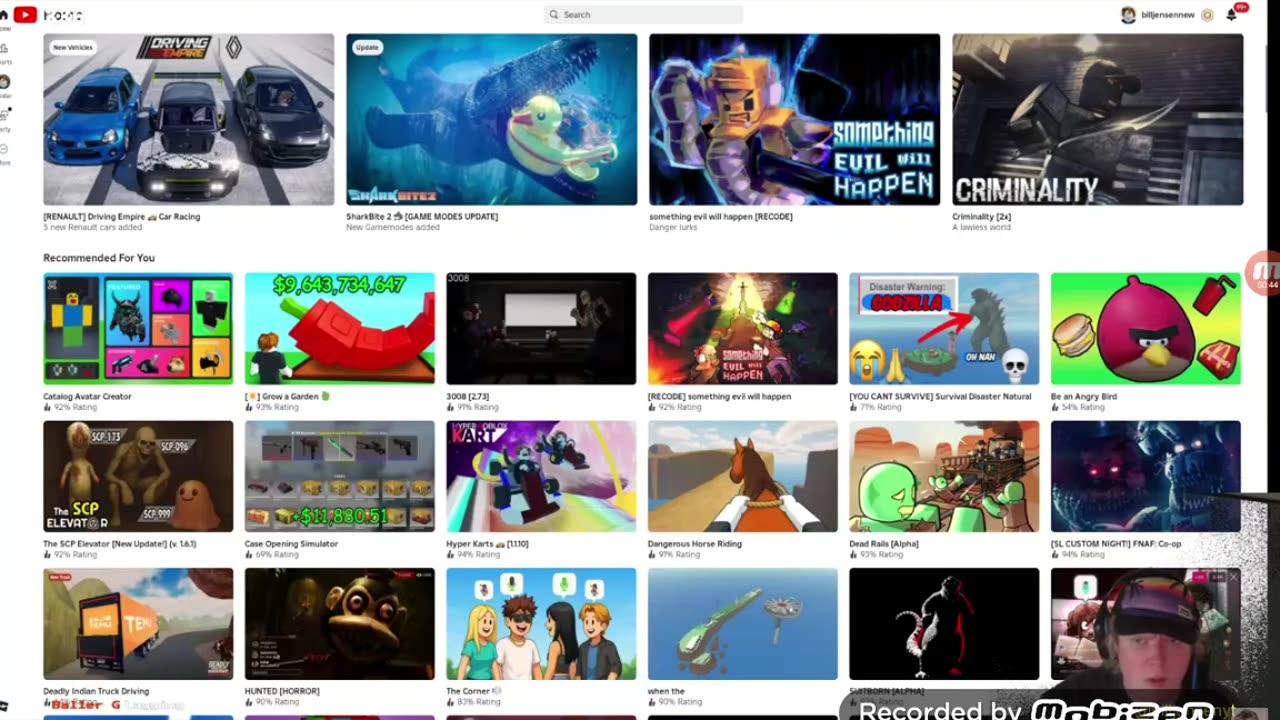Click '[YOU CANT SURVIVE] Survival Disaster Natural' title
Screen dimensions: 1280x720
[940, 397]
